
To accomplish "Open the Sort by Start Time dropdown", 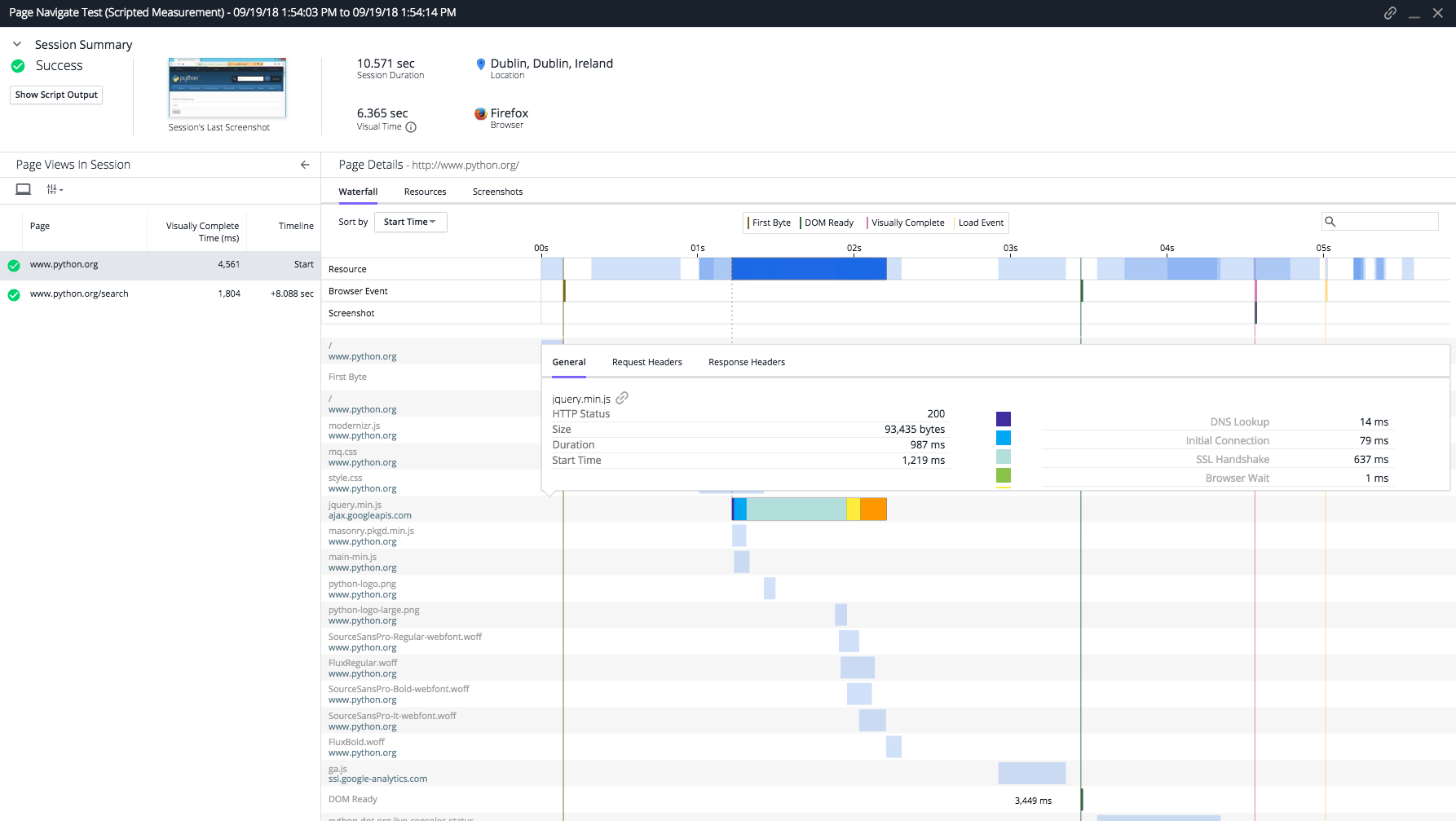I will point(410,222).
